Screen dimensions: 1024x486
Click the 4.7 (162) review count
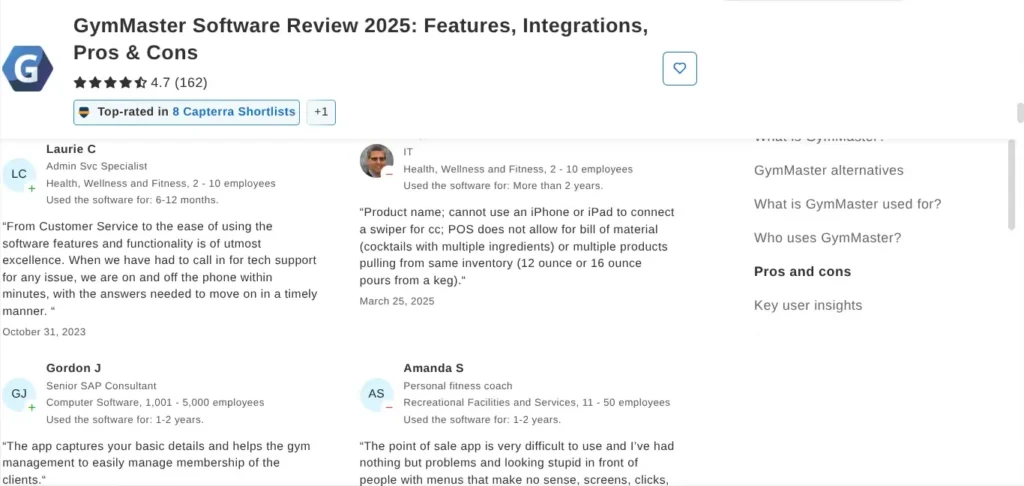coord(179,83)
